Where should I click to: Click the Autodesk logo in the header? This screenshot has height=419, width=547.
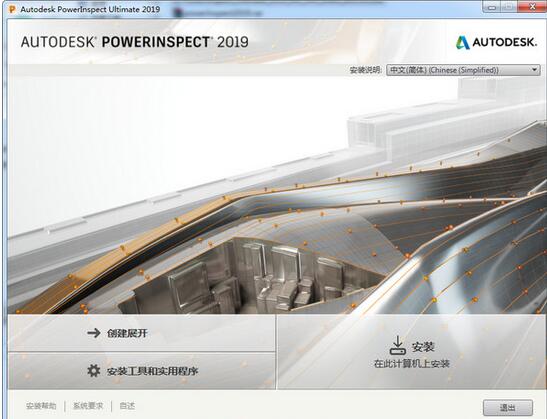[x=496, y=42]
